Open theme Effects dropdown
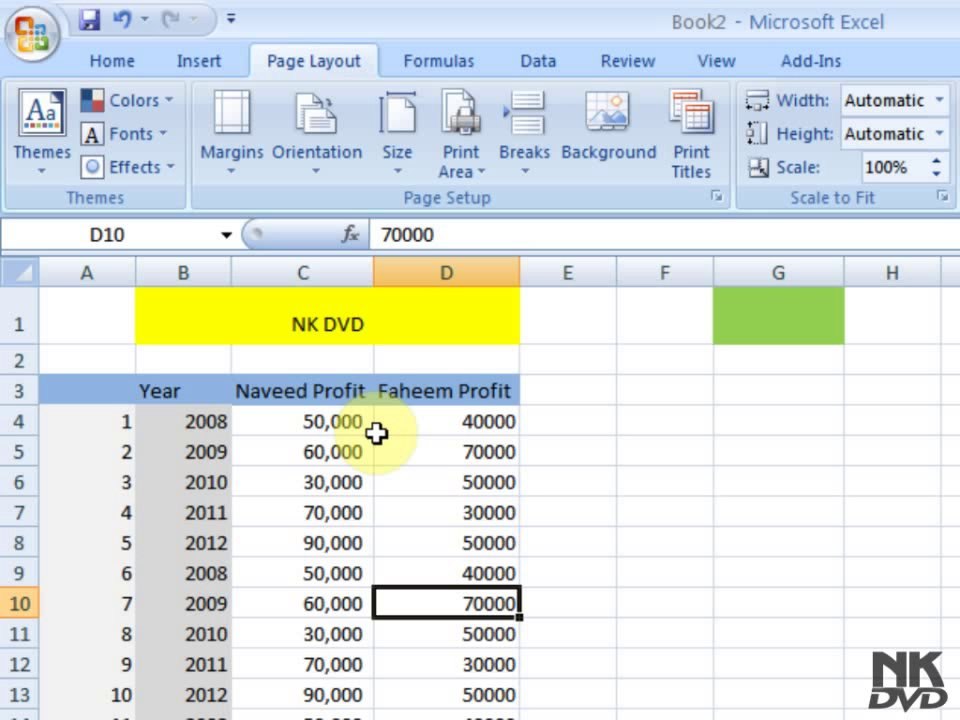 point(129,167)
